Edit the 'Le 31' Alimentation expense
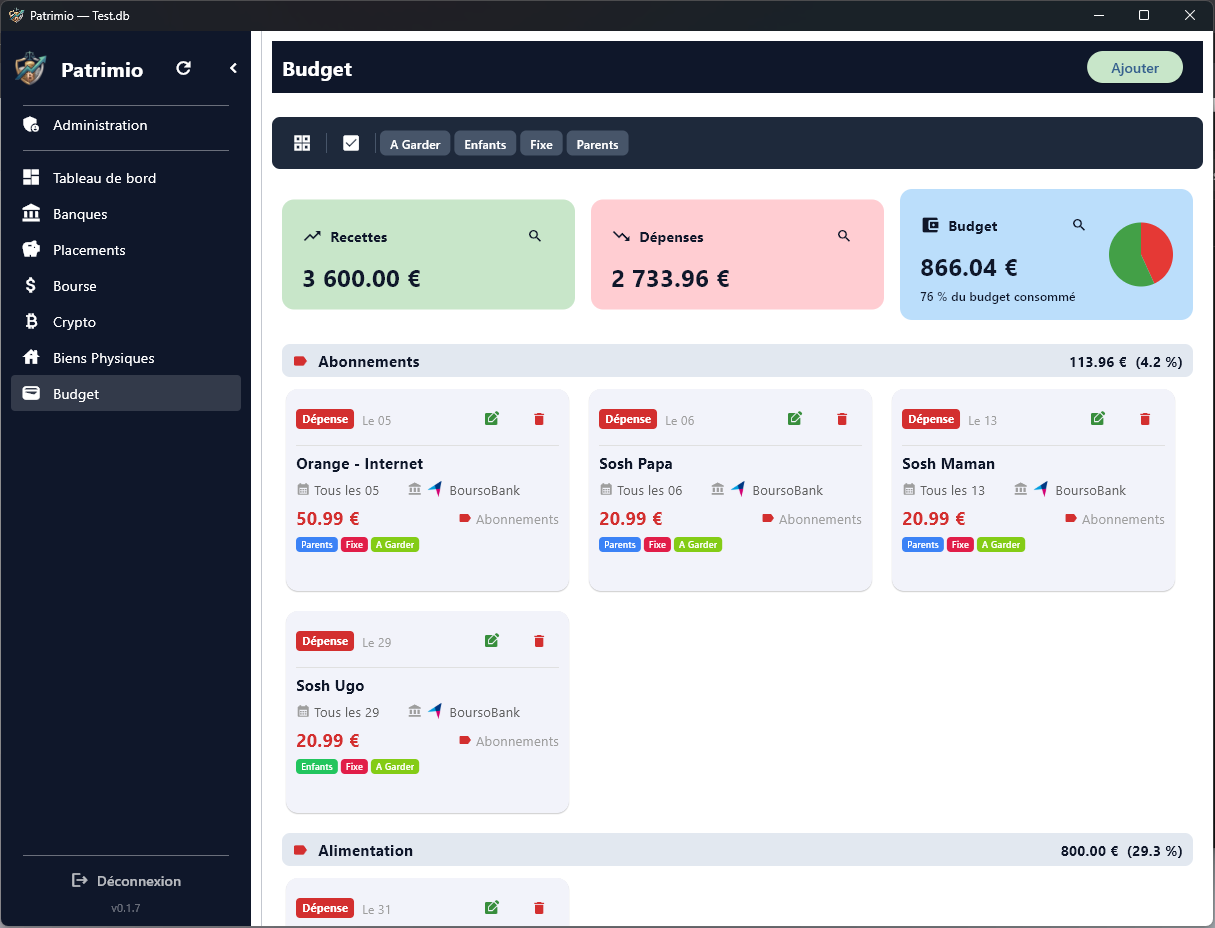The width and height of the screenshot is (1215, 928). (492, 907)
